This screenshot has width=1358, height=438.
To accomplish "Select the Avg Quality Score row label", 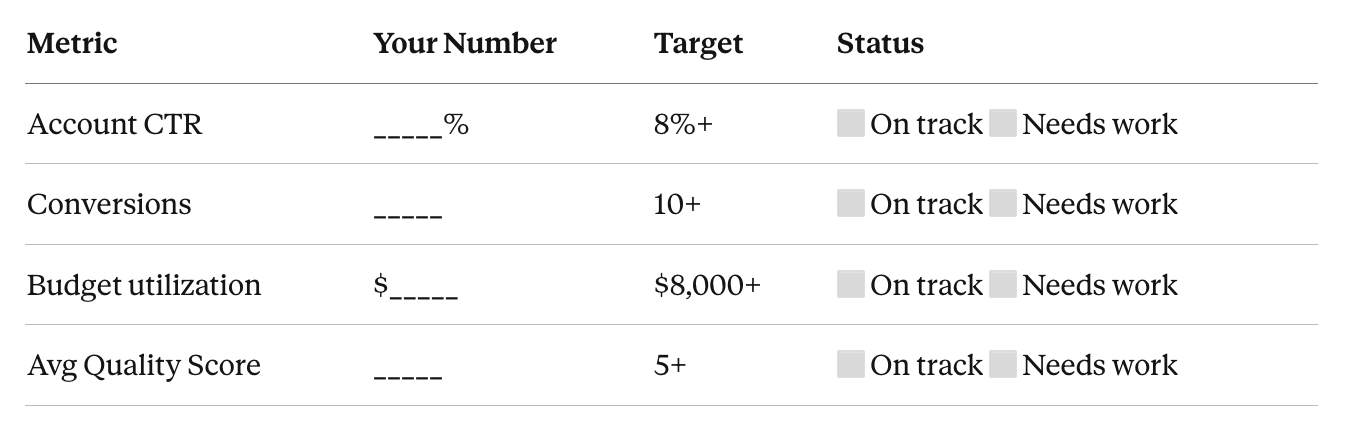I will (x=144, y=366).
